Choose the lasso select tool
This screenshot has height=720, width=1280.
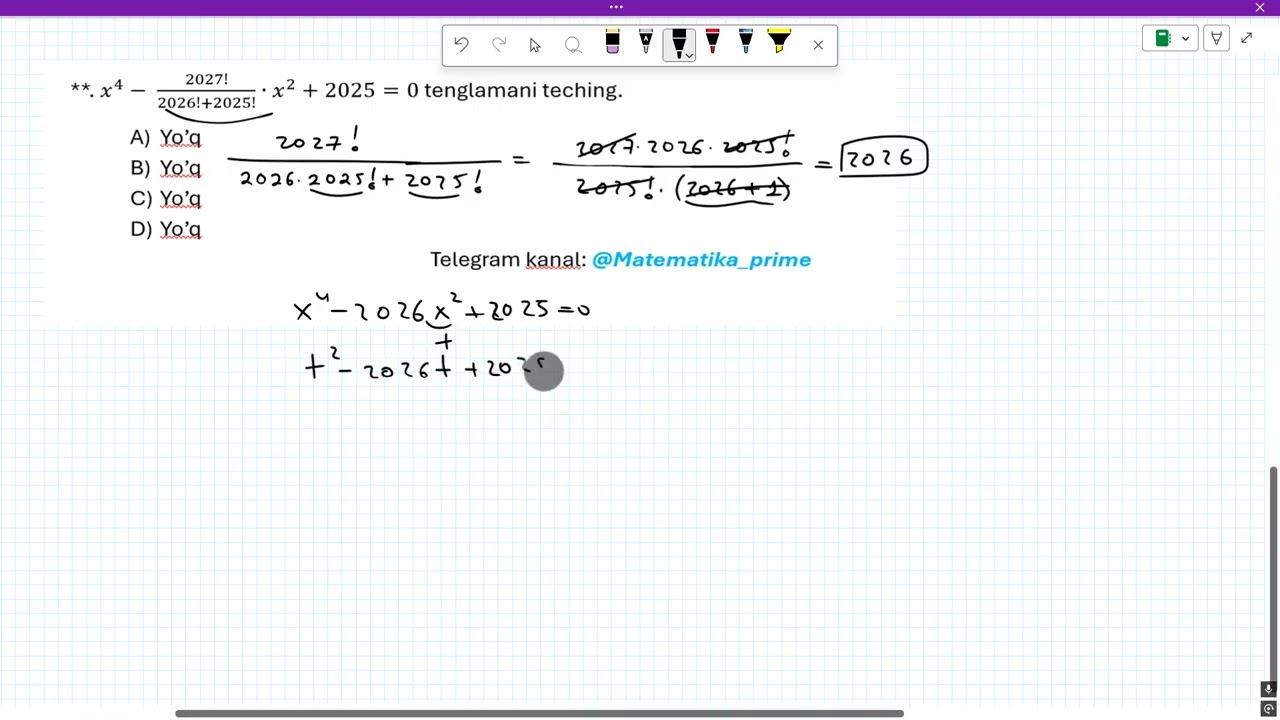(573, 45)
